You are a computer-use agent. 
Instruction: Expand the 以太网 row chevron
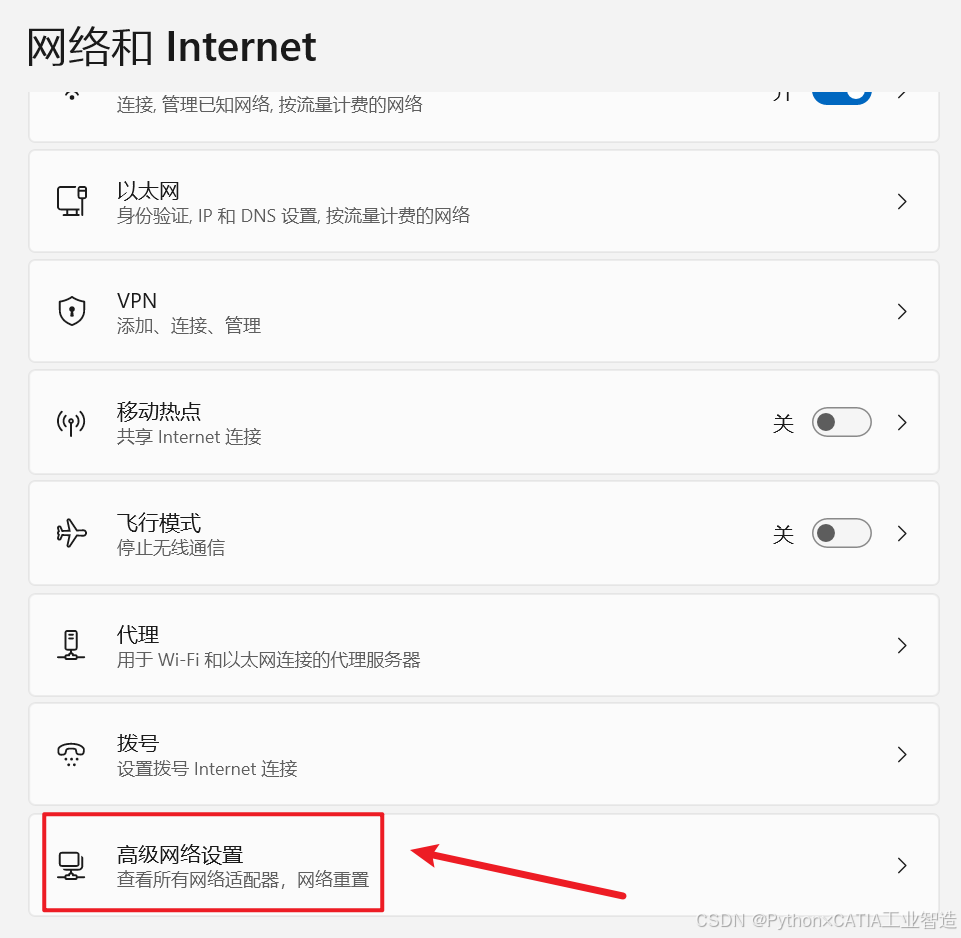click(902, 201)
